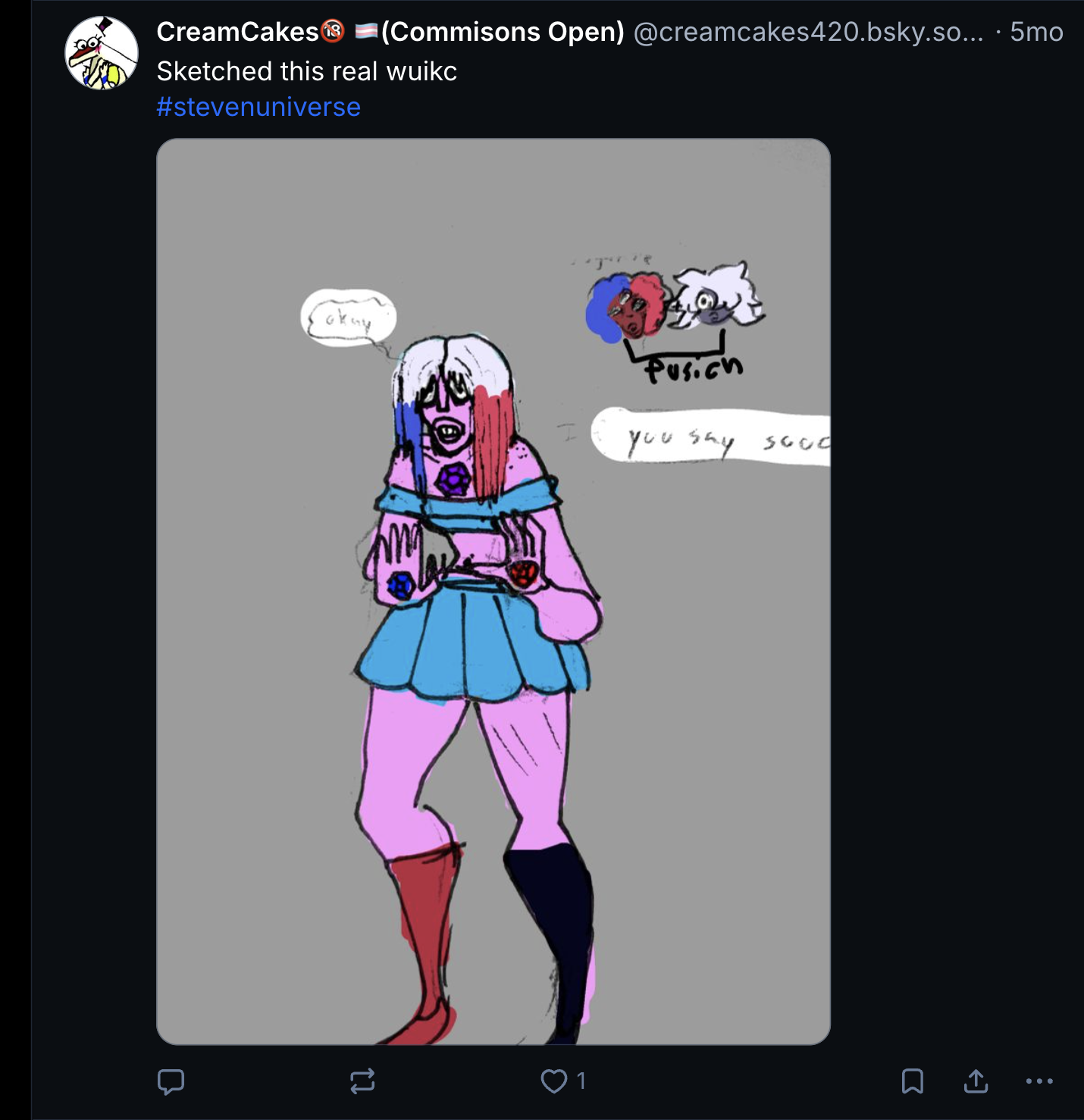Like the post with the heart
The image size is (1084, 1120).
pos(553,1081)
